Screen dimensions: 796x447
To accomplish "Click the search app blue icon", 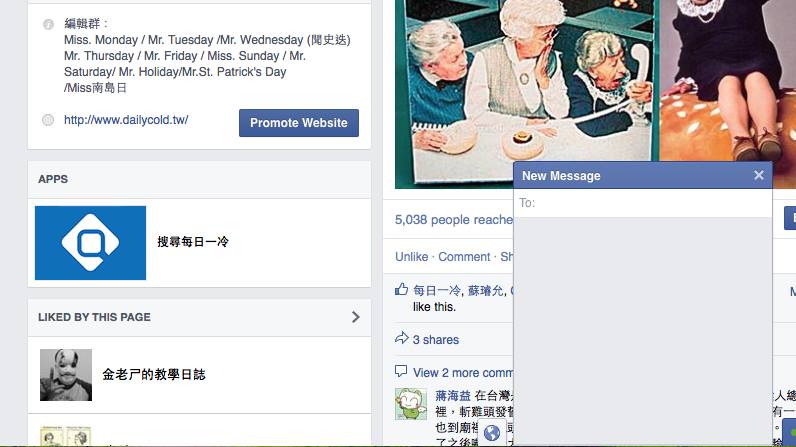I will coord(90,243).
